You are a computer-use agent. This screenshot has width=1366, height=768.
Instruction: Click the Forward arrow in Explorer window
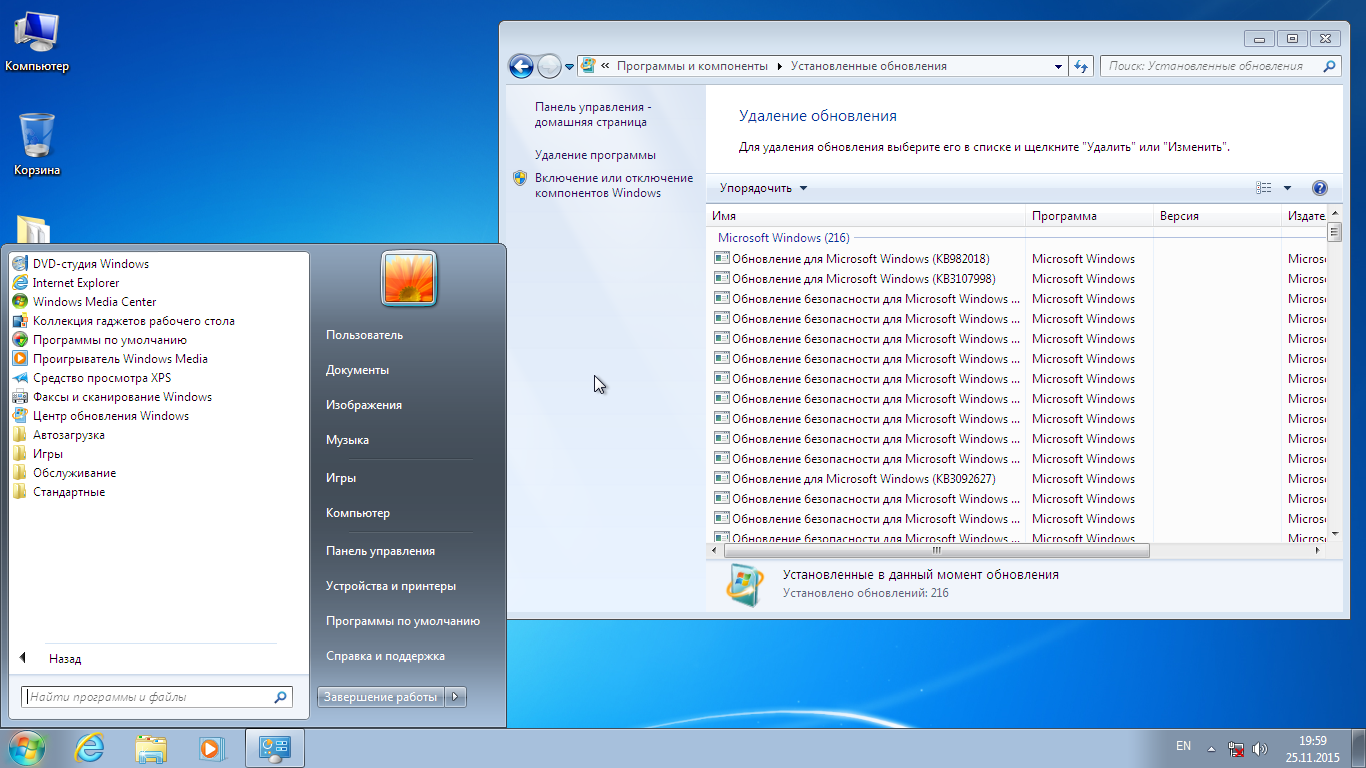549,66
